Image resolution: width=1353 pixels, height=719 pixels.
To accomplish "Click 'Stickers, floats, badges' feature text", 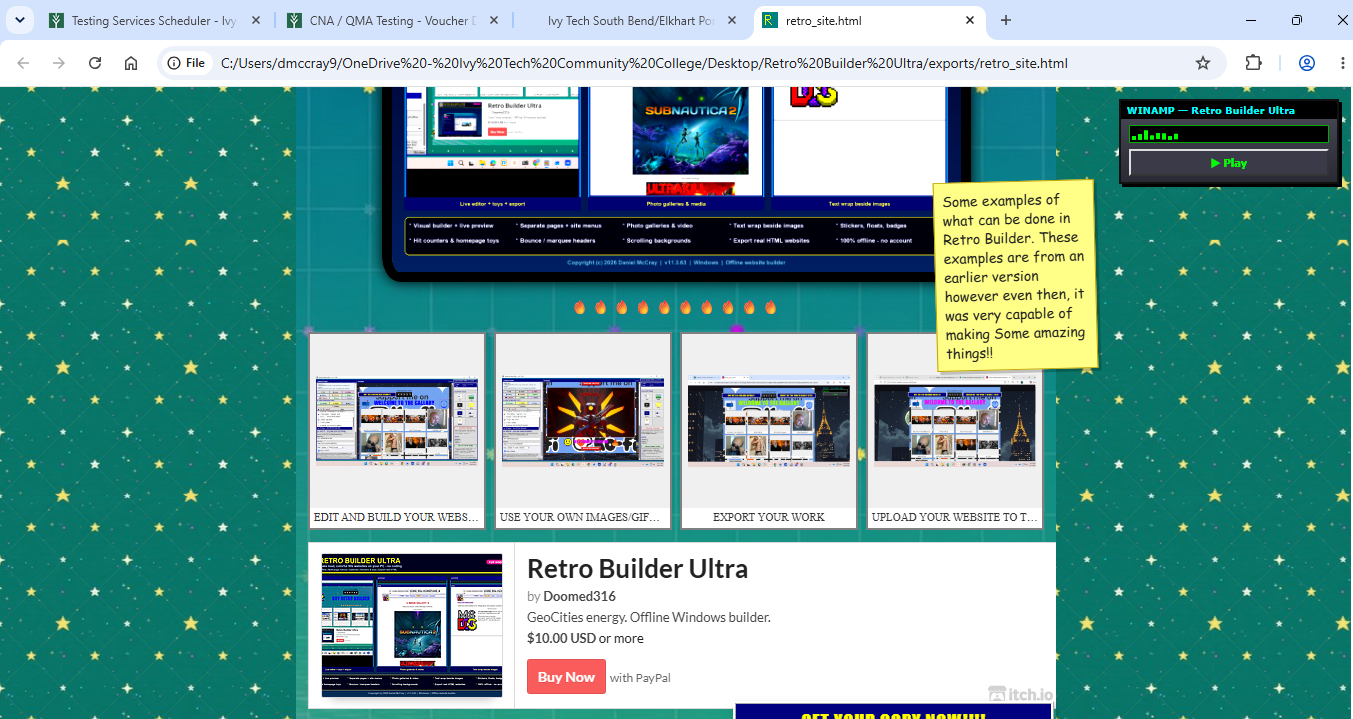I will tap(874, 226).
